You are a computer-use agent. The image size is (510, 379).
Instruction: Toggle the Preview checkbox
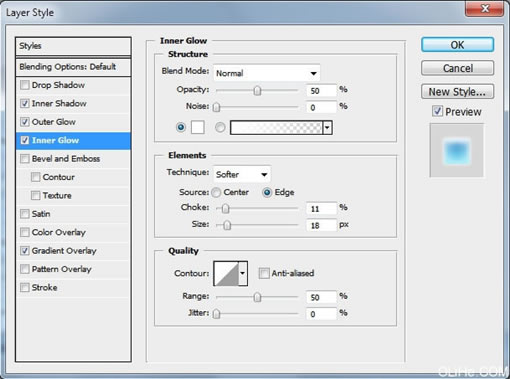coord(437,111)
